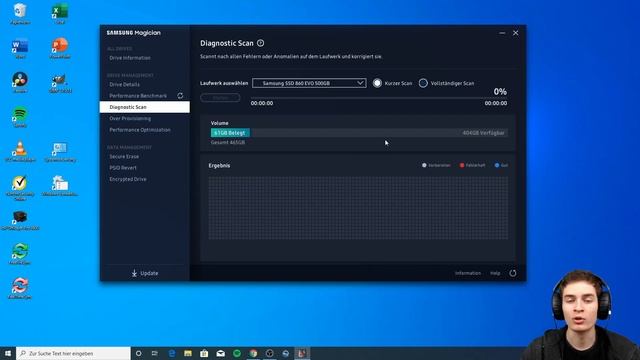Open the Laufwerk auswählen drive dropdown
This screenshot has height=360, width=640.
(x=309, y=83)
